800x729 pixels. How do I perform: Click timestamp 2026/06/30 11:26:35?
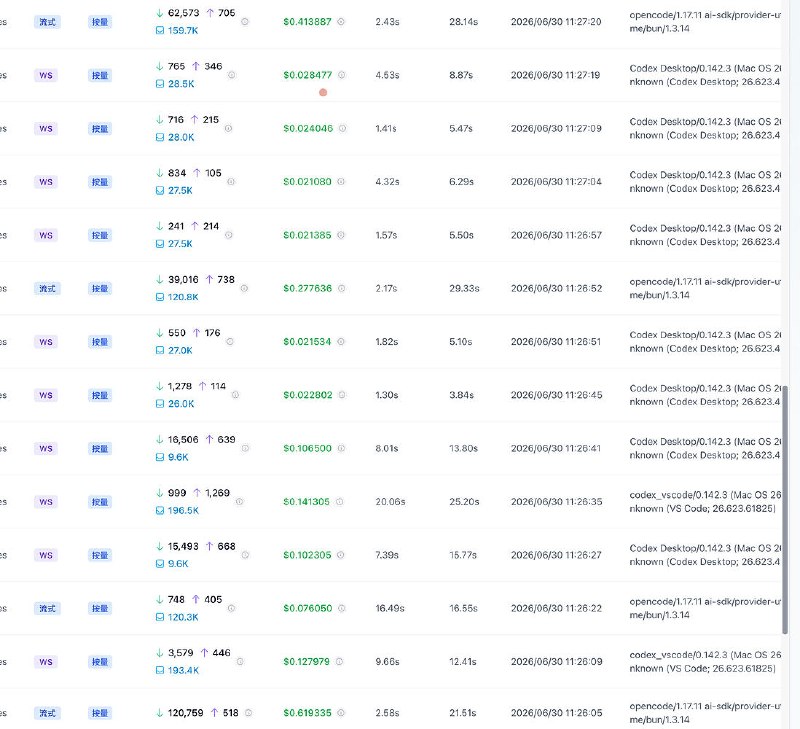tap(557, 501)
